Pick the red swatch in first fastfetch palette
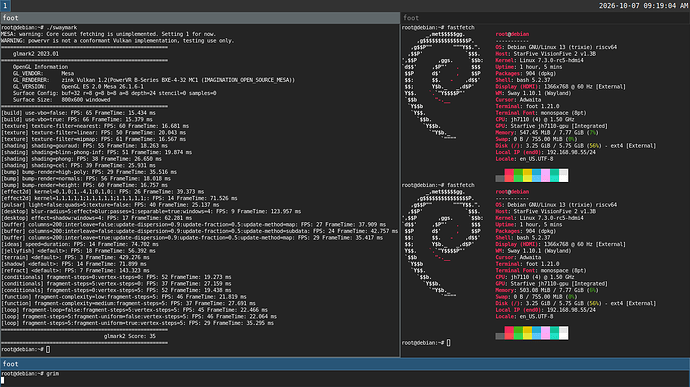 [x=509, y=175]
